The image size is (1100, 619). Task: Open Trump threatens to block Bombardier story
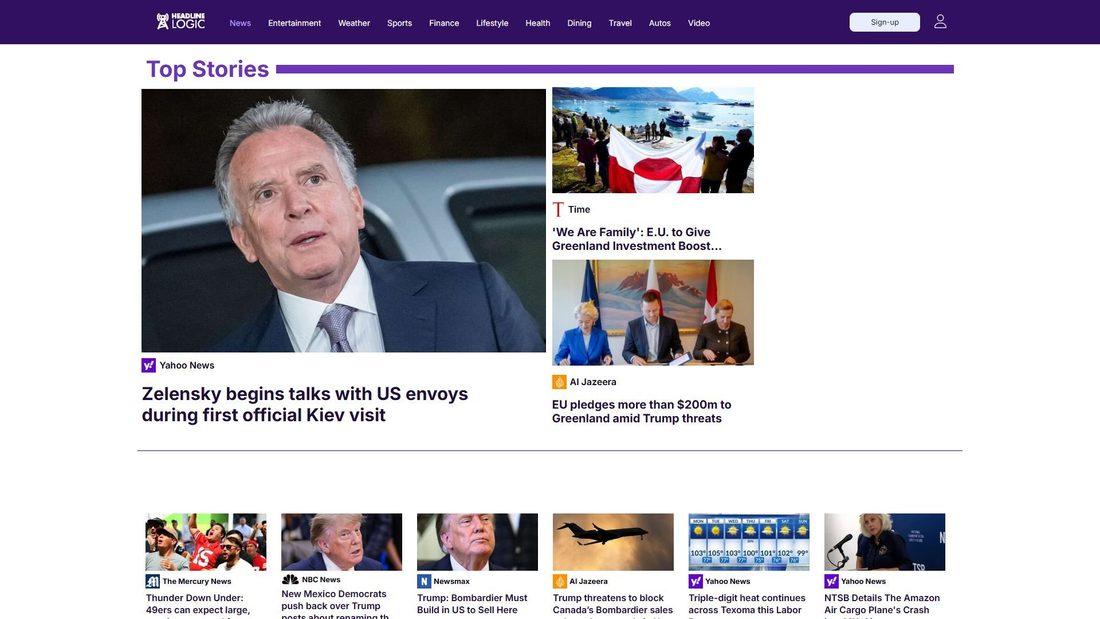point(613,605)
